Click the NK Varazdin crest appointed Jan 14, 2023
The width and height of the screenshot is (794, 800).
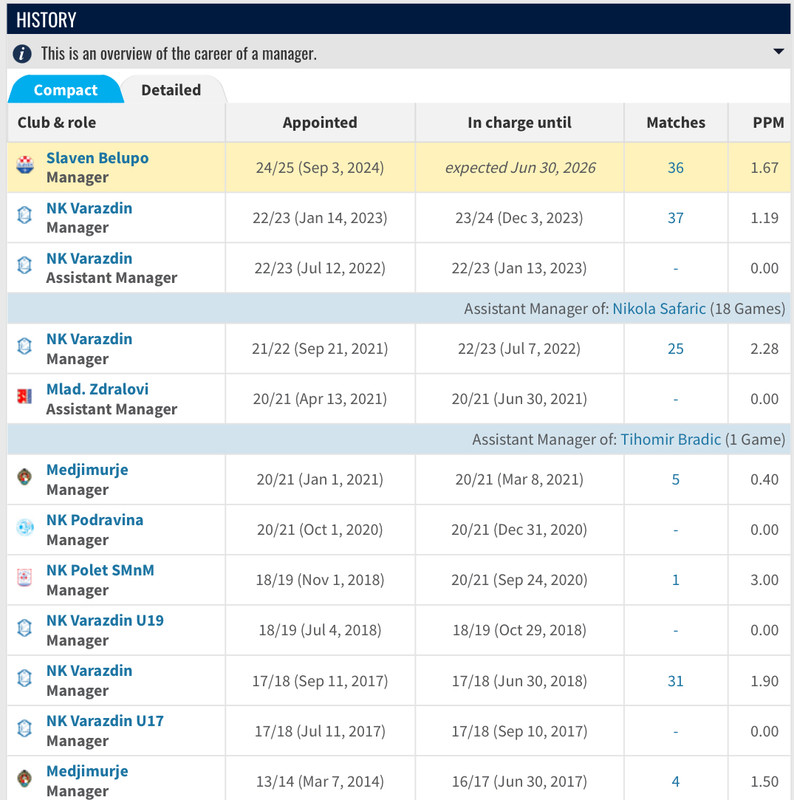25,215
